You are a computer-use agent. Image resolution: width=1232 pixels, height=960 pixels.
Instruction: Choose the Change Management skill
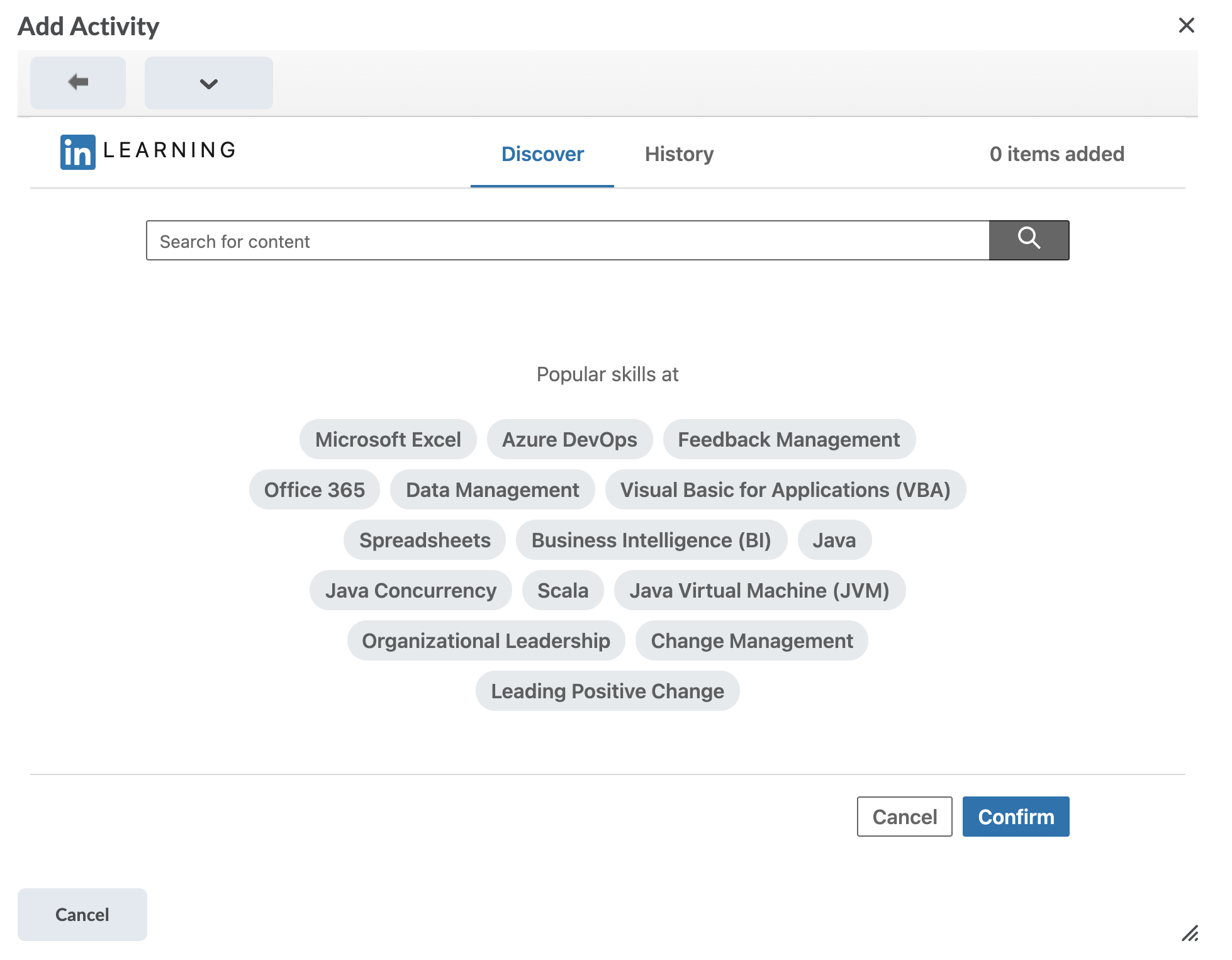click(752, 640)
